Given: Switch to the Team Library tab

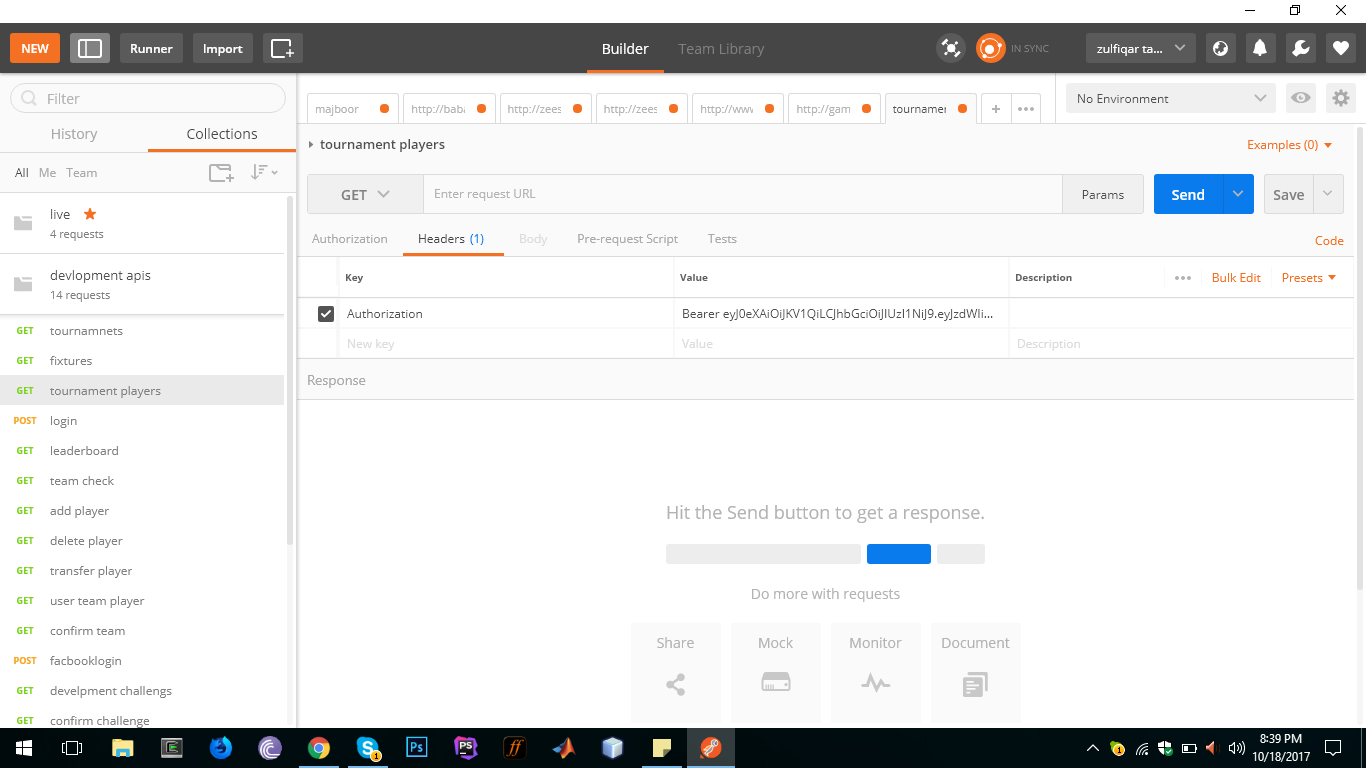Looking at the screenshot, I should coord(721,48).
